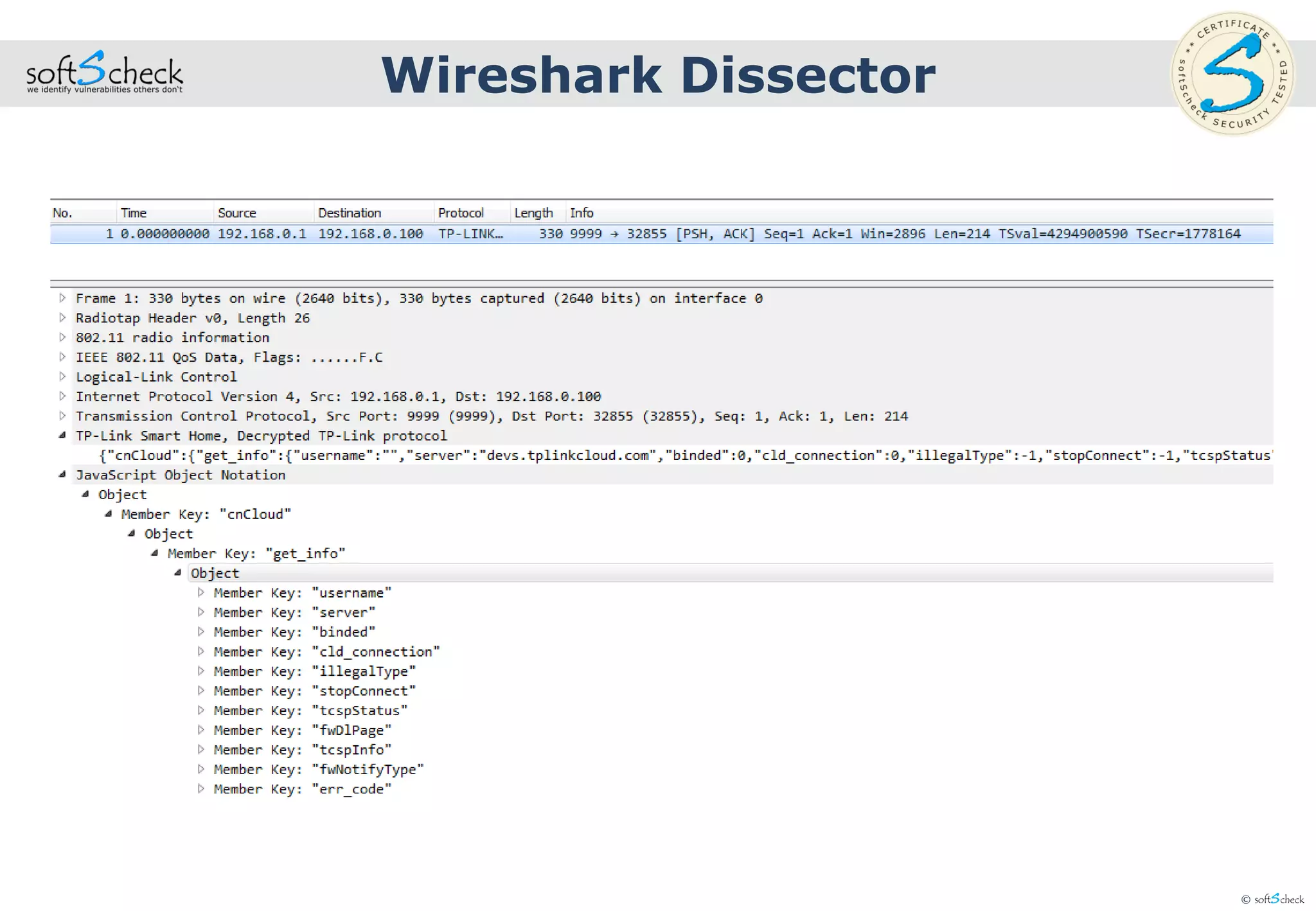Click the 0.000000000 time cell
1316x911 pixels.
click(x=165, y=234)
